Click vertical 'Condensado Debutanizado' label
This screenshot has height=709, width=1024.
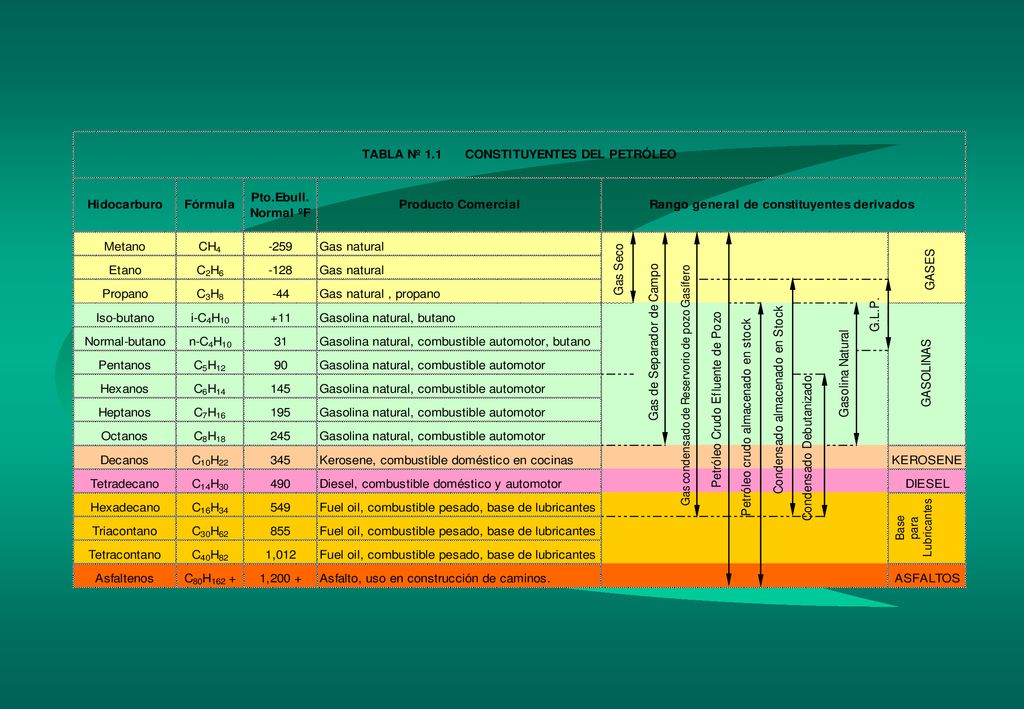click(807, 447)
